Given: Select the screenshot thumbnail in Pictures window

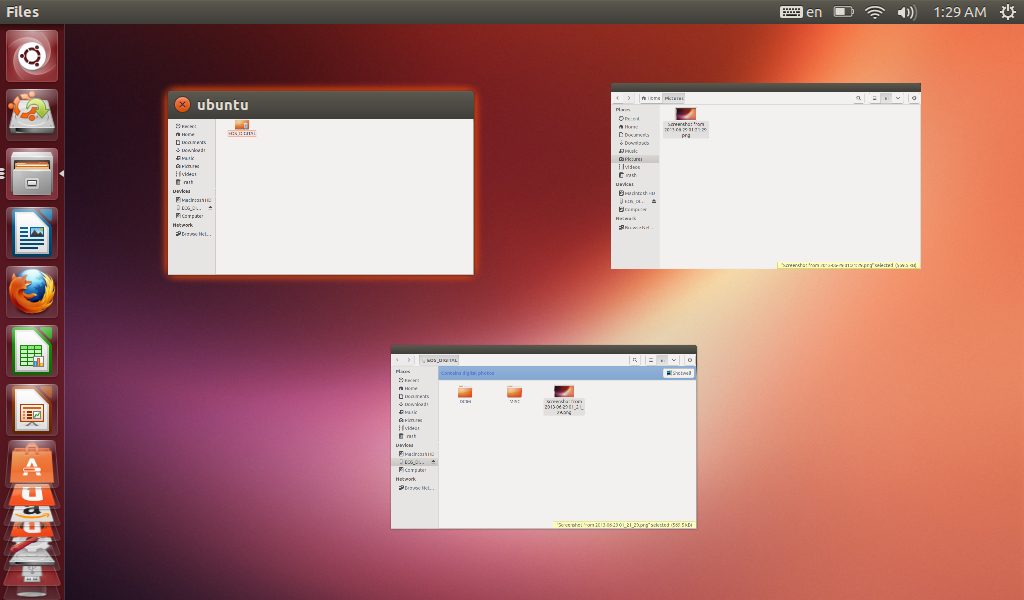Looking at the screenshot, I should coord(686,116).
